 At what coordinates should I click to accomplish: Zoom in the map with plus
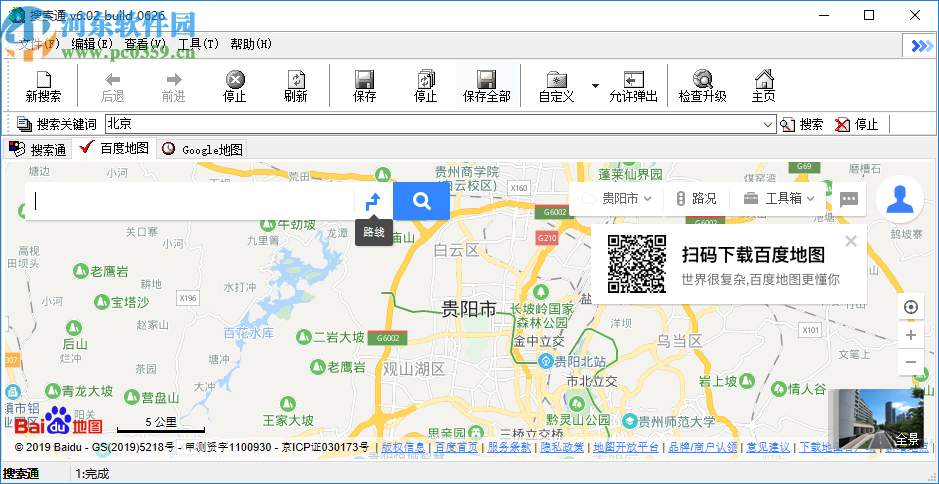point(911,335)
